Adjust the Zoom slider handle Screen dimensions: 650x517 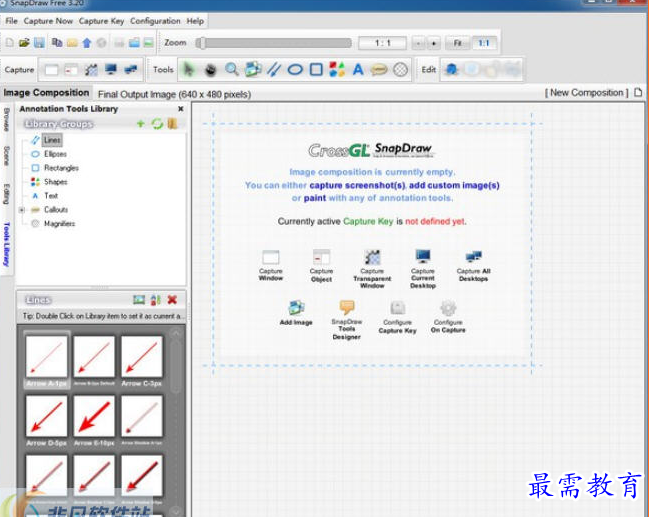201,43
